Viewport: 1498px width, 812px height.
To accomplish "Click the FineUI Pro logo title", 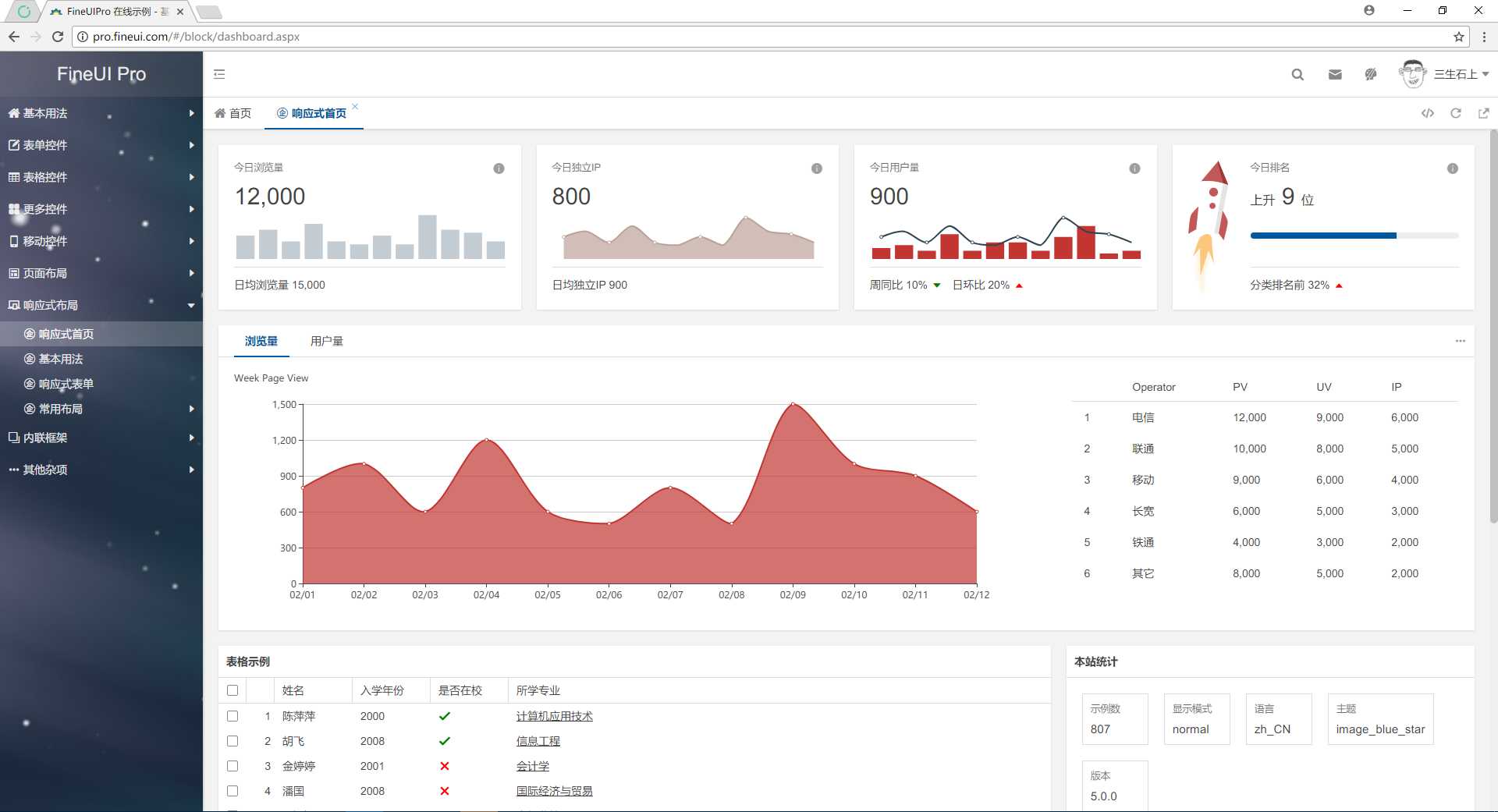I will click(x=101, y=74).
